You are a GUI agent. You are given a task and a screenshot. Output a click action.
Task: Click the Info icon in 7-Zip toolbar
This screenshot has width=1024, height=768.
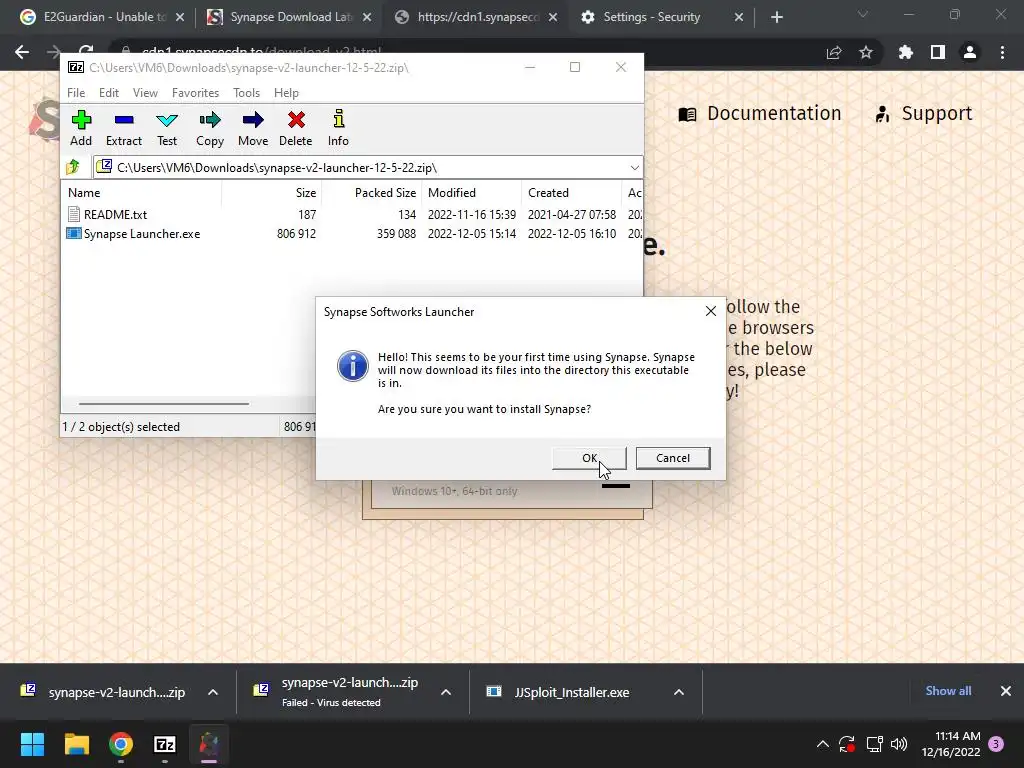(338, 128)
